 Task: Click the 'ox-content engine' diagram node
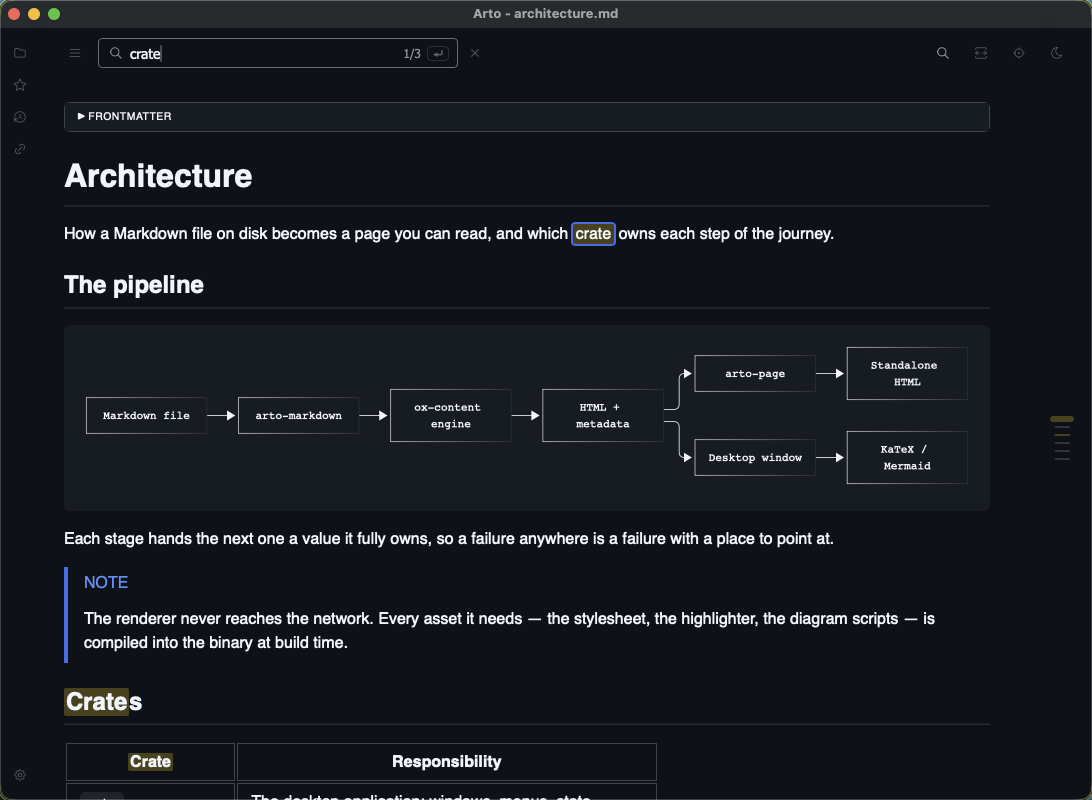pyautogui.click(x=451, y=416)
